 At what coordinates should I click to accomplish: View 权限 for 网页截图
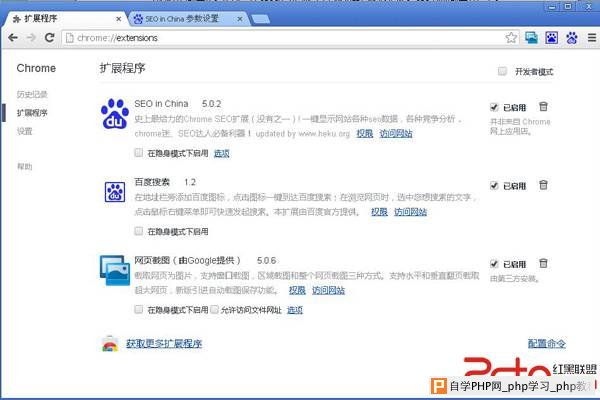tap(297, 290)
